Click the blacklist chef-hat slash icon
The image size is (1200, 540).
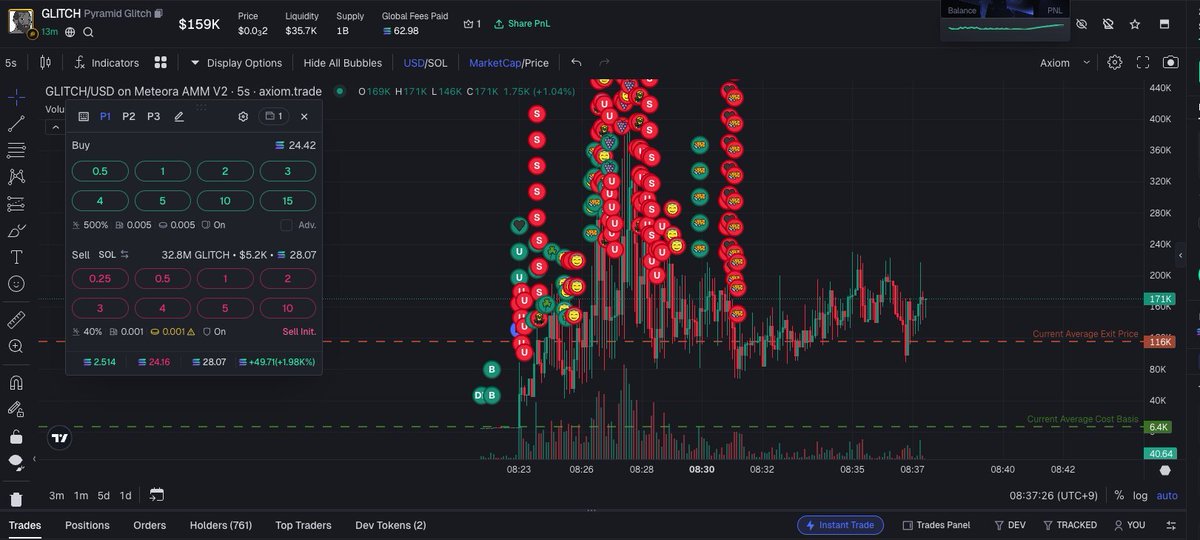click(1107, 23)
